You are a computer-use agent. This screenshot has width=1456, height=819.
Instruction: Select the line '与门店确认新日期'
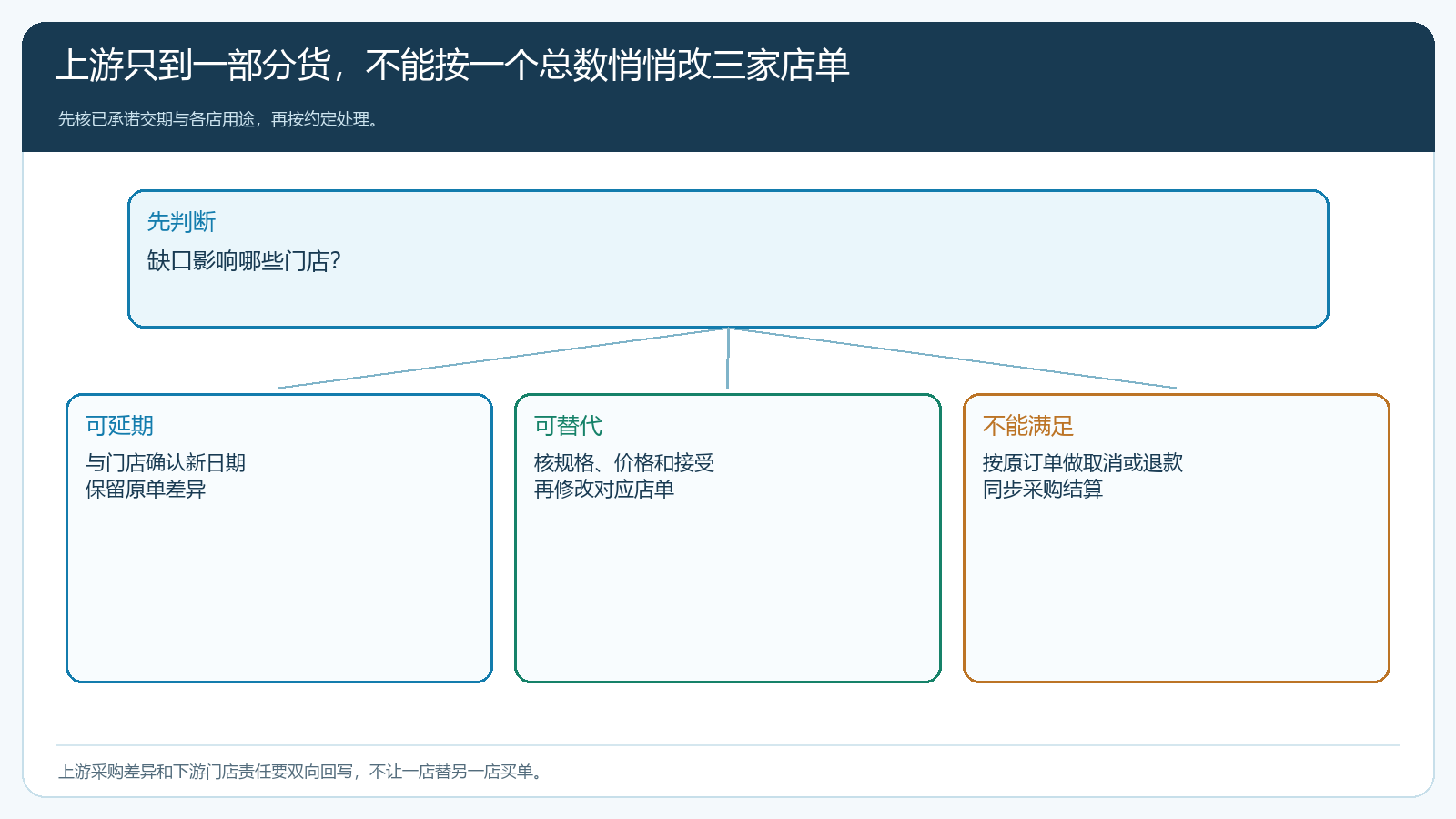point(166,463)
